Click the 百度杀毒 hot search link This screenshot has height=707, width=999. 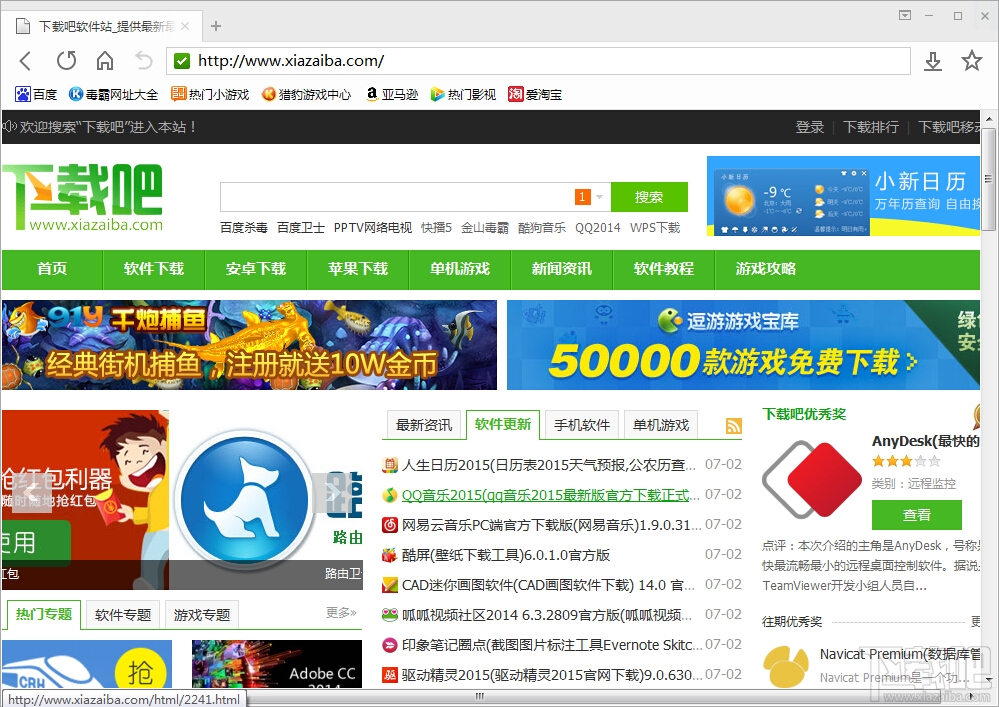244,227
